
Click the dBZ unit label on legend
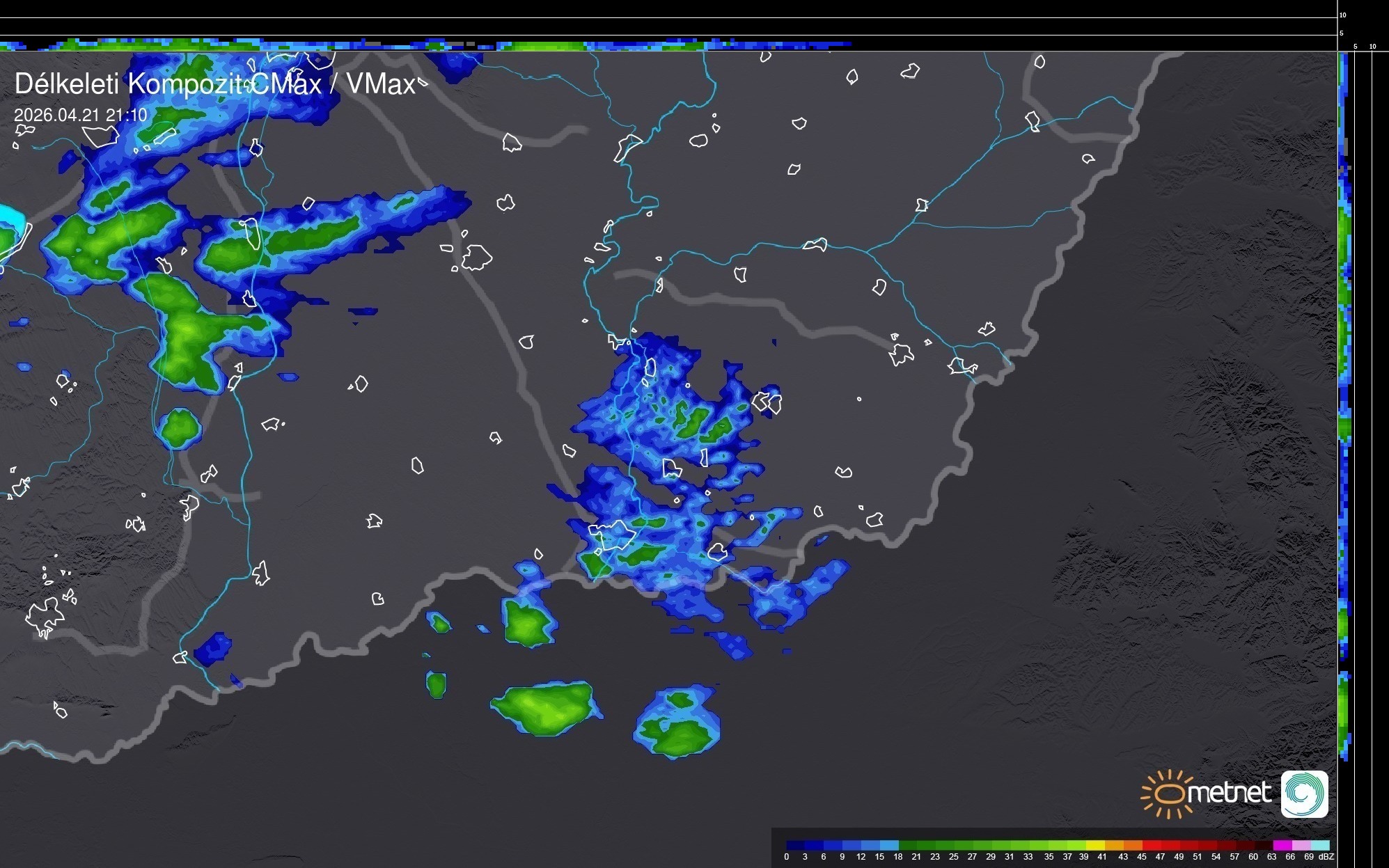[x=1326, y=857]
